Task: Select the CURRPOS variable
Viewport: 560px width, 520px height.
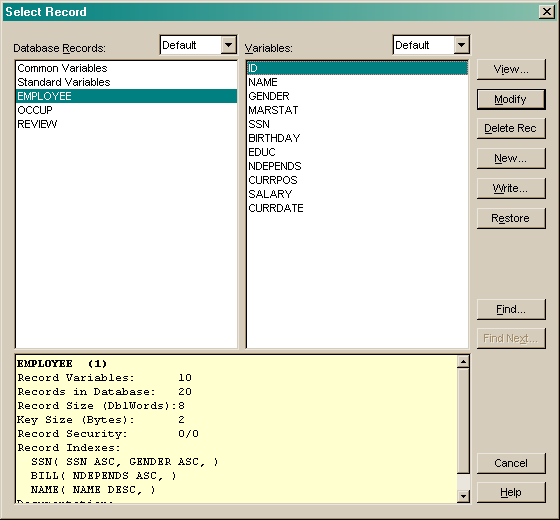Action: point(357,180)
